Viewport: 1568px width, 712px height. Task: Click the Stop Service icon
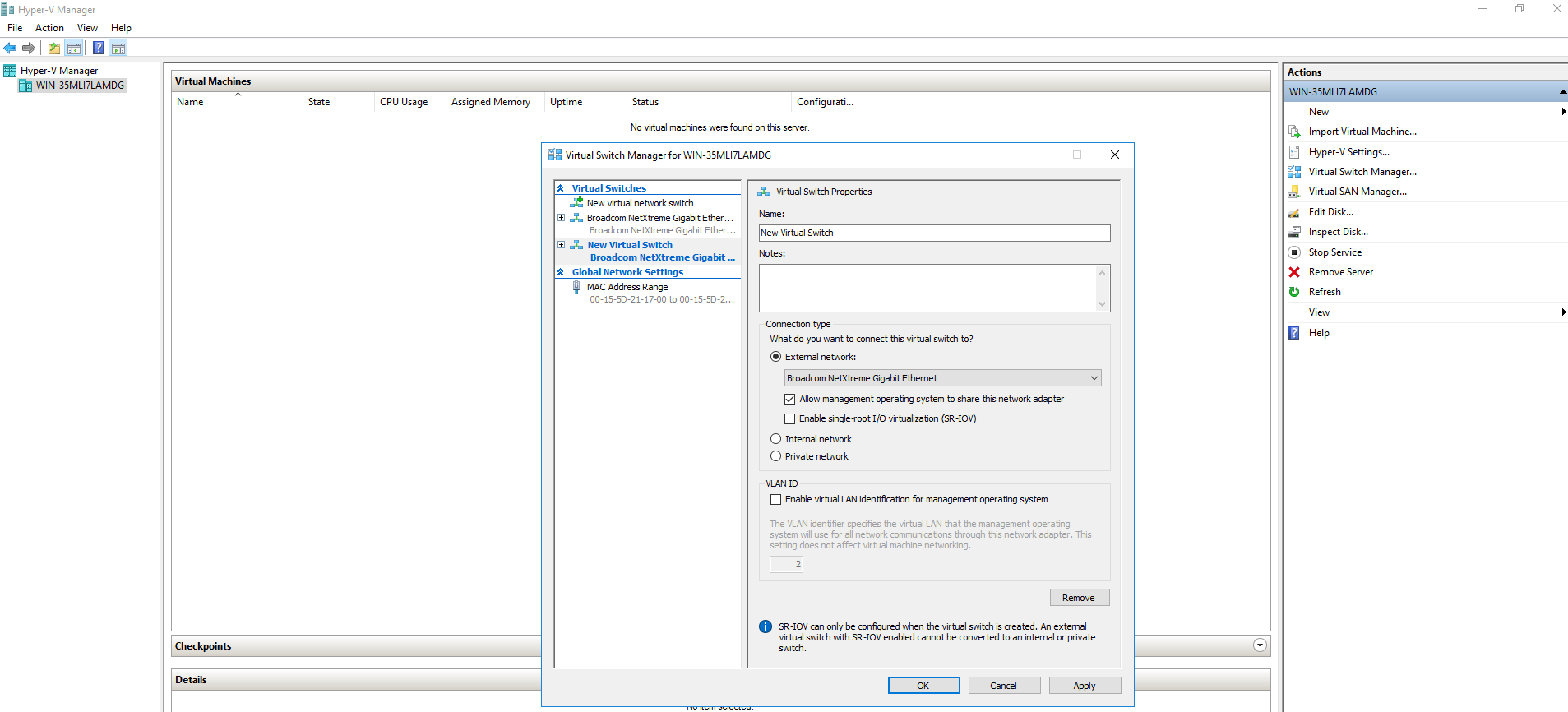pyautogui.click(x=1294, y=252)
